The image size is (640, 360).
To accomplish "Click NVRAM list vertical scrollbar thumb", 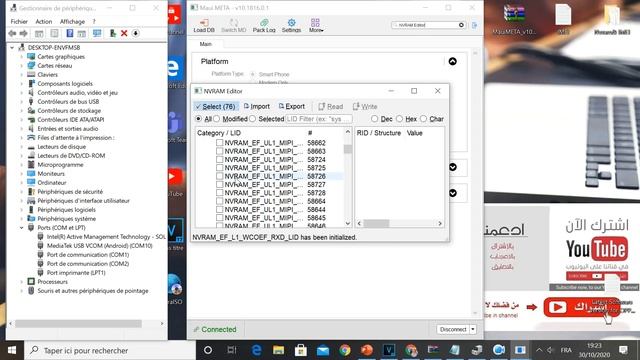I will [348, 149].
